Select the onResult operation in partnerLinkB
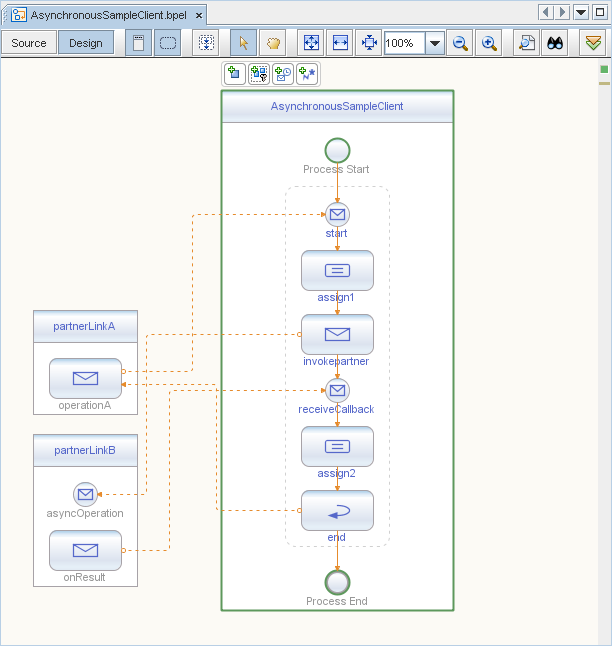612x646 pixels. click(x=85, y=550)
